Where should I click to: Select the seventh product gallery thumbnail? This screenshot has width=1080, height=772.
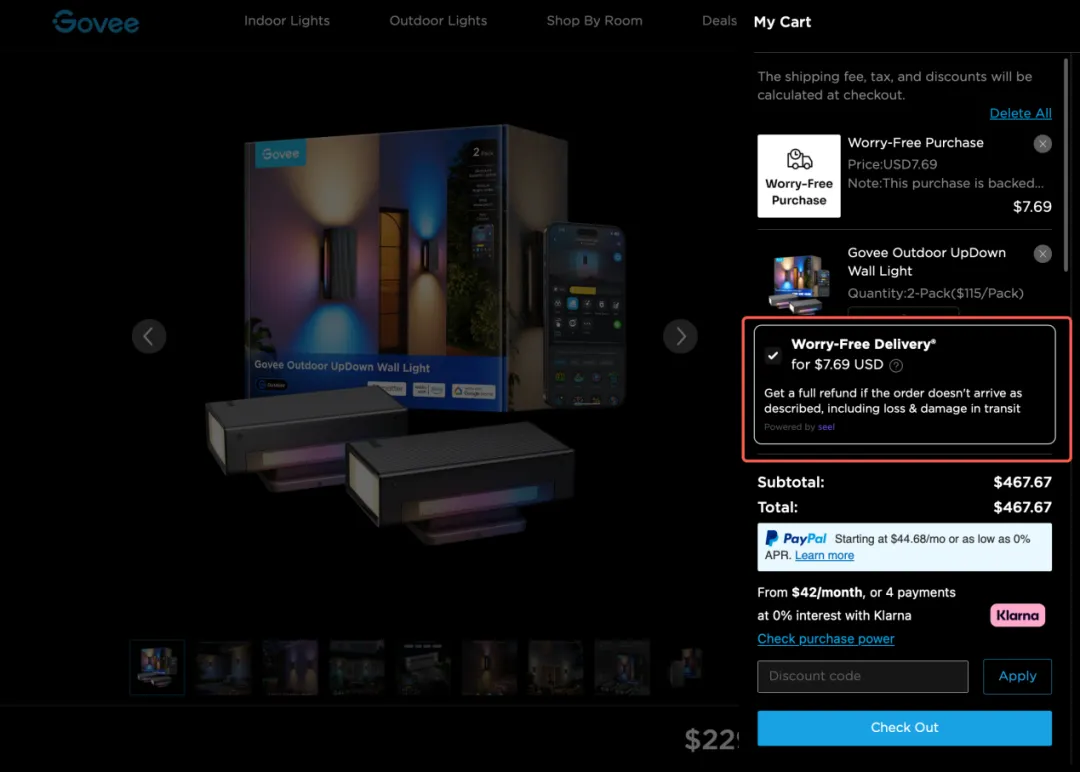point(556,667)
